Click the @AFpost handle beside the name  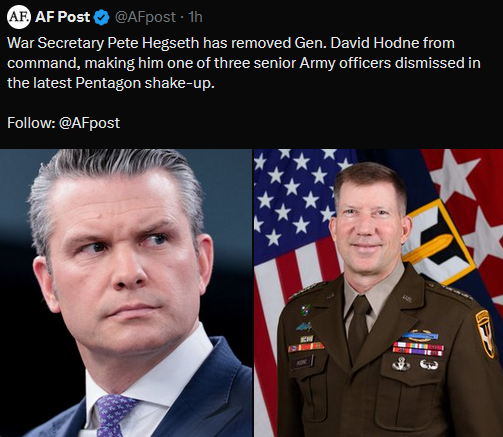tap(145, 17)
